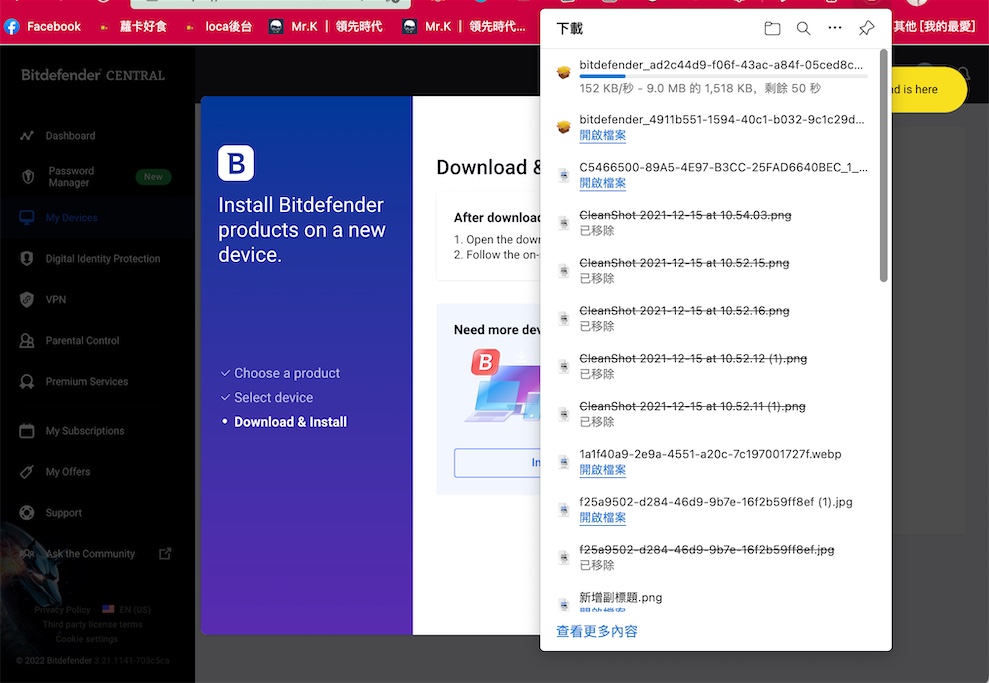Change language via EN (US) selector
The height and width of the screenshot is (683, 989).
(127, 610)
